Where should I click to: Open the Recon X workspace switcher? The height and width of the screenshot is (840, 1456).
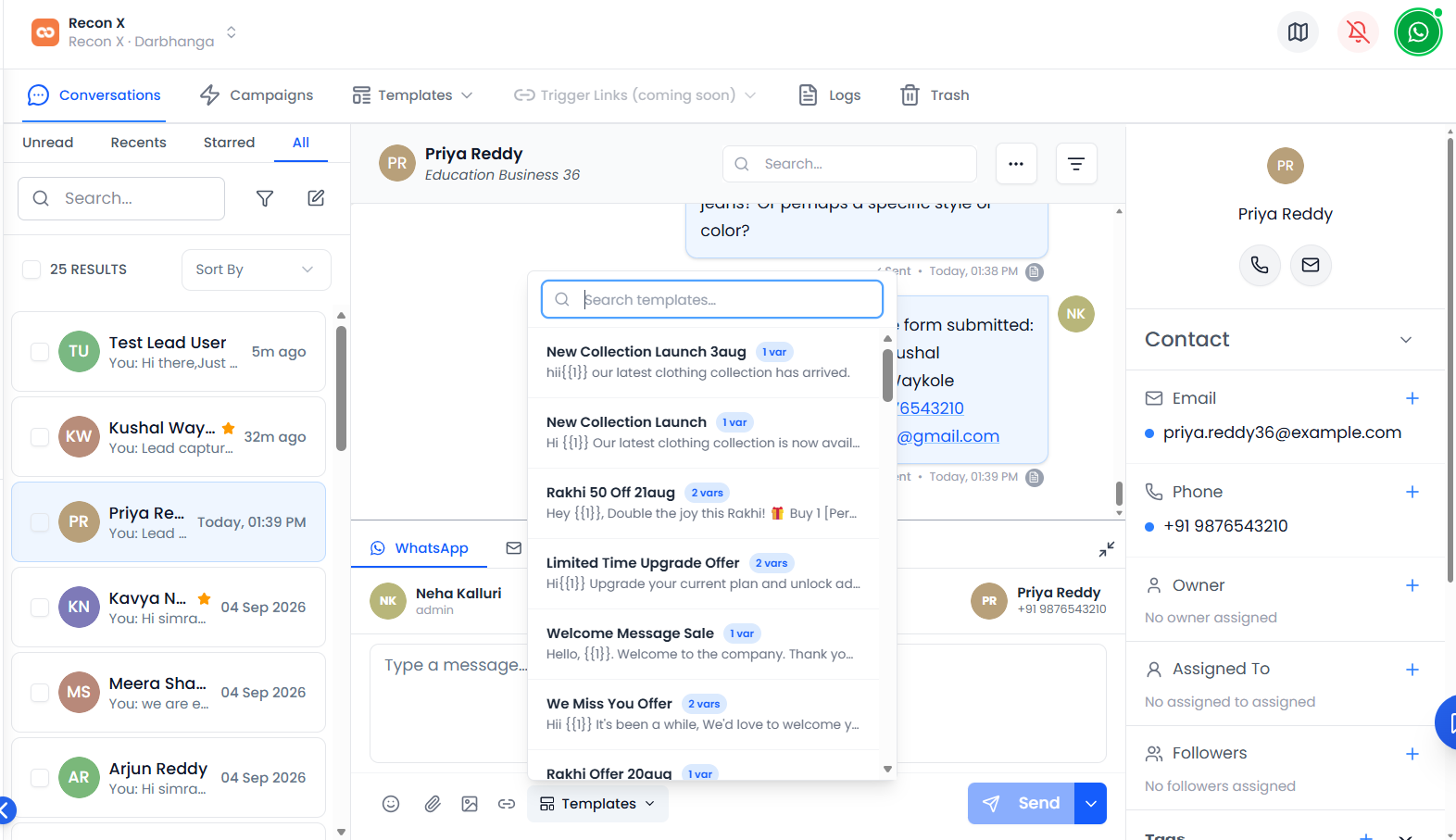pos(134,32)
